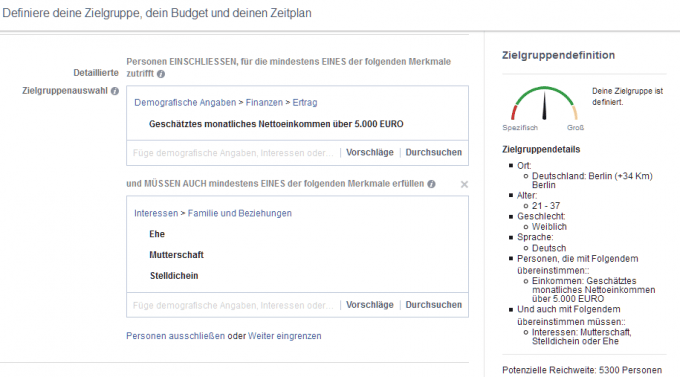Screen dimensions: 680x377
Task: Click info icon after 'Merkmale erfüllen'
Action: click(x=431, y=184)
